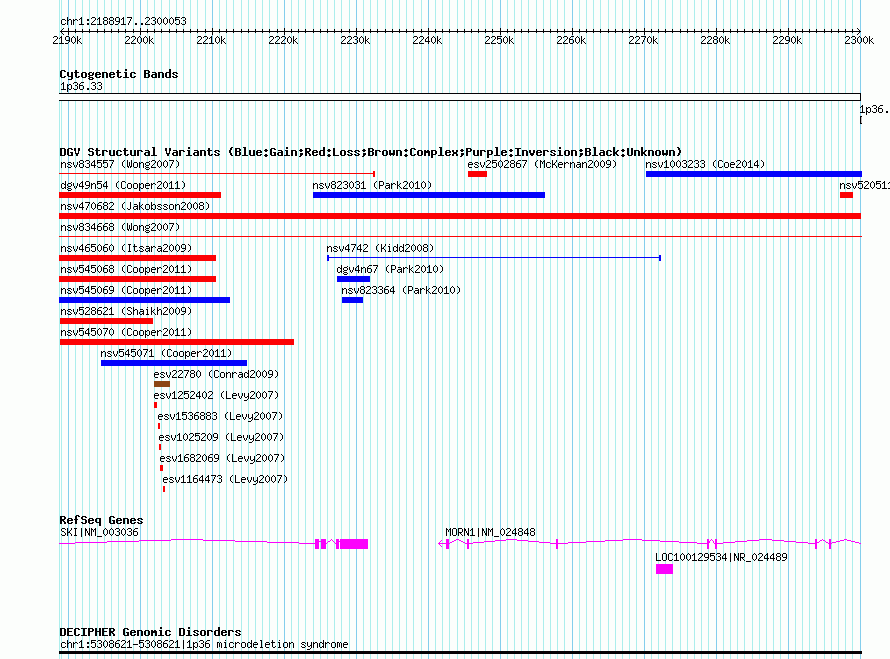Click the SKI|NM_003036 gene label
890x659 pixels.
(99, 532)
